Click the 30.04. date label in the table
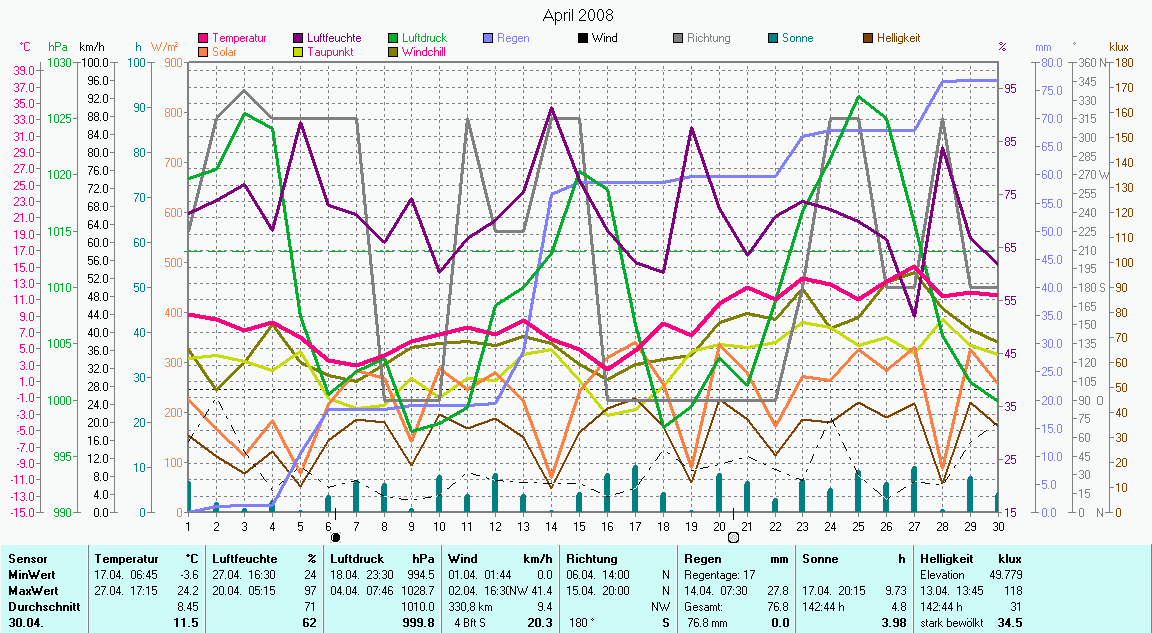The width and height of the screenshot is (1152, 633). (25, 622)
